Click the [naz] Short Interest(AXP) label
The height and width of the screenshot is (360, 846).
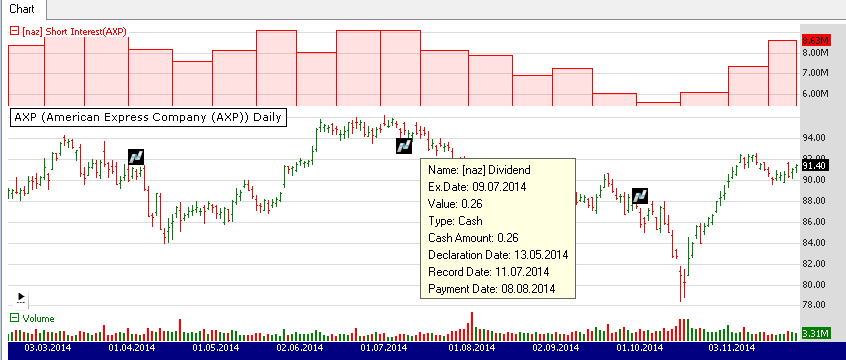pyautogui.click(x=74, y=32)
